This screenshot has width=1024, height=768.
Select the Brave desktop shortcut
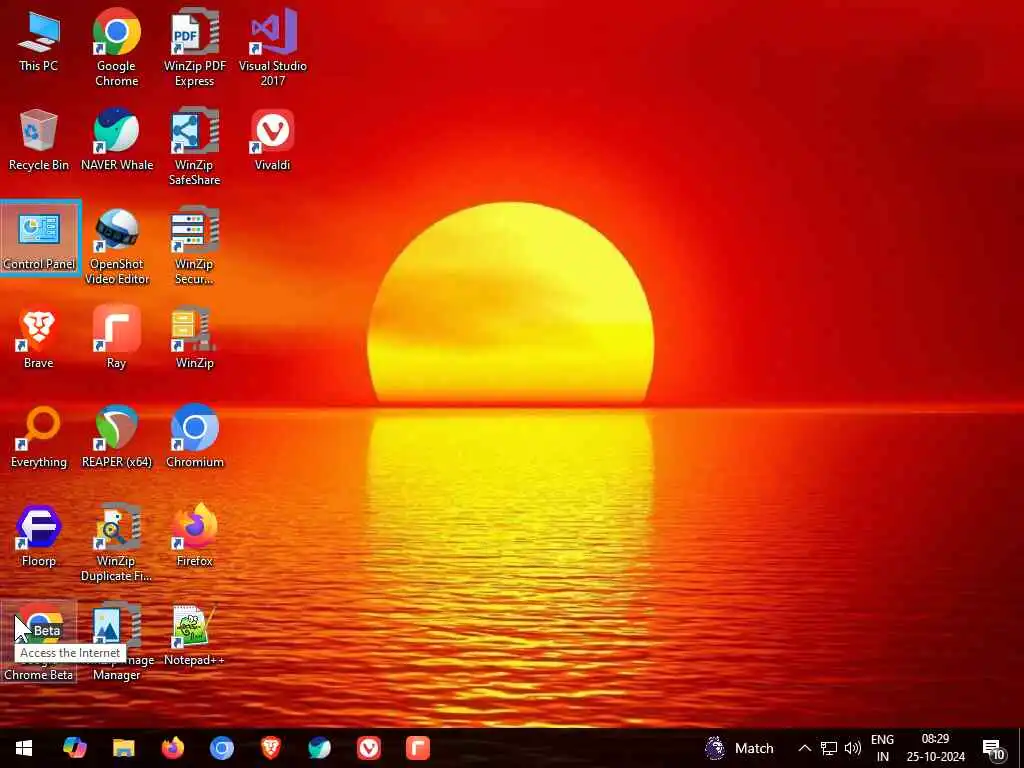pos(39,338)
